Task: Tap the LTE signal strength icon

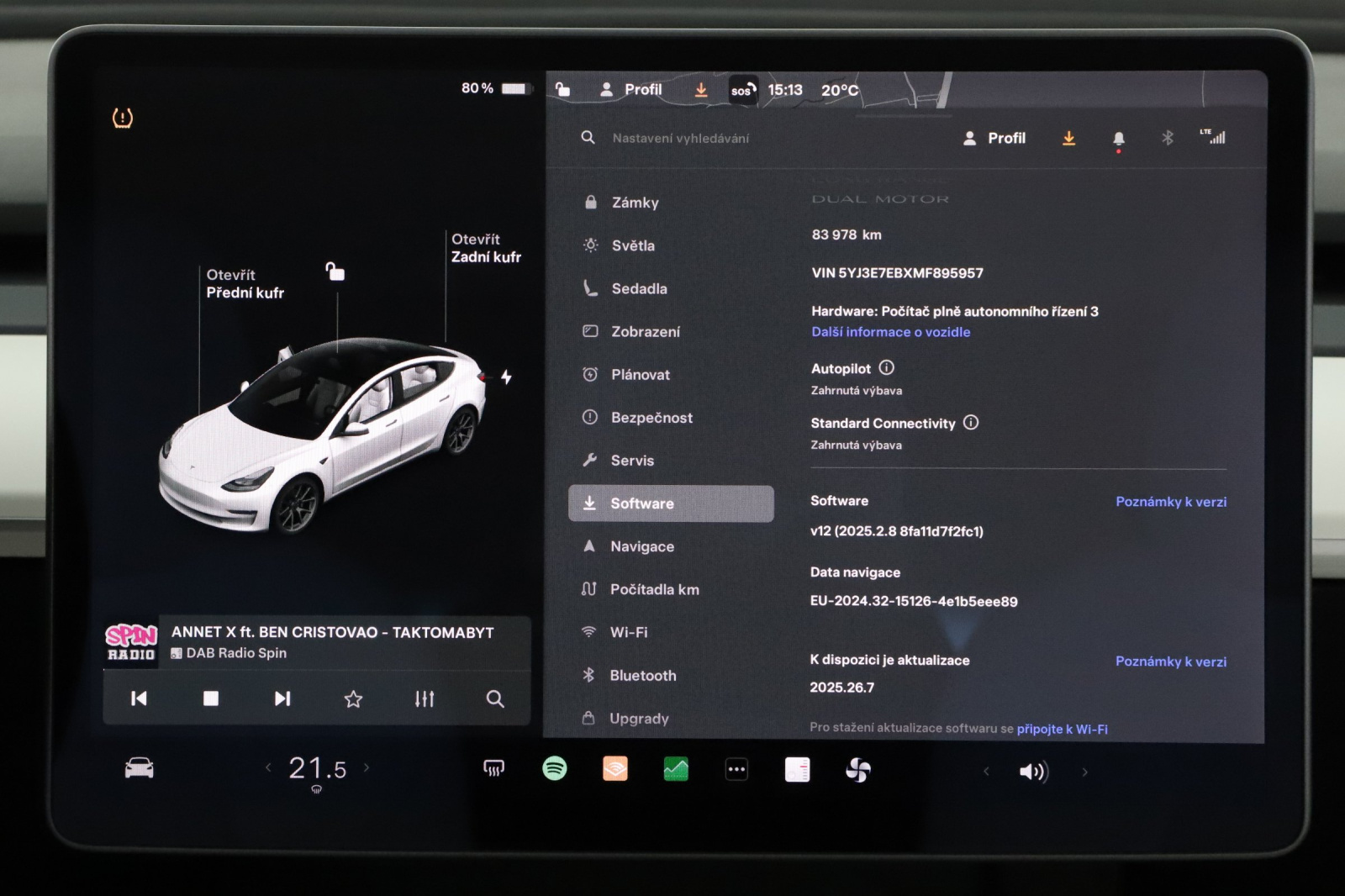Action: (1213, 137)
